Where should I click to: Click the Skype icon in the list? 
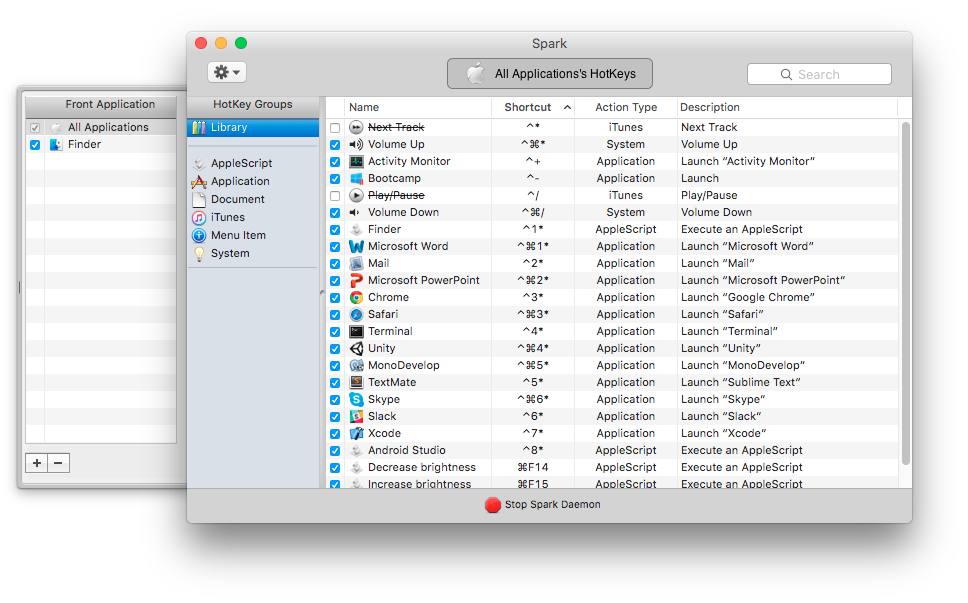(356, 399)
